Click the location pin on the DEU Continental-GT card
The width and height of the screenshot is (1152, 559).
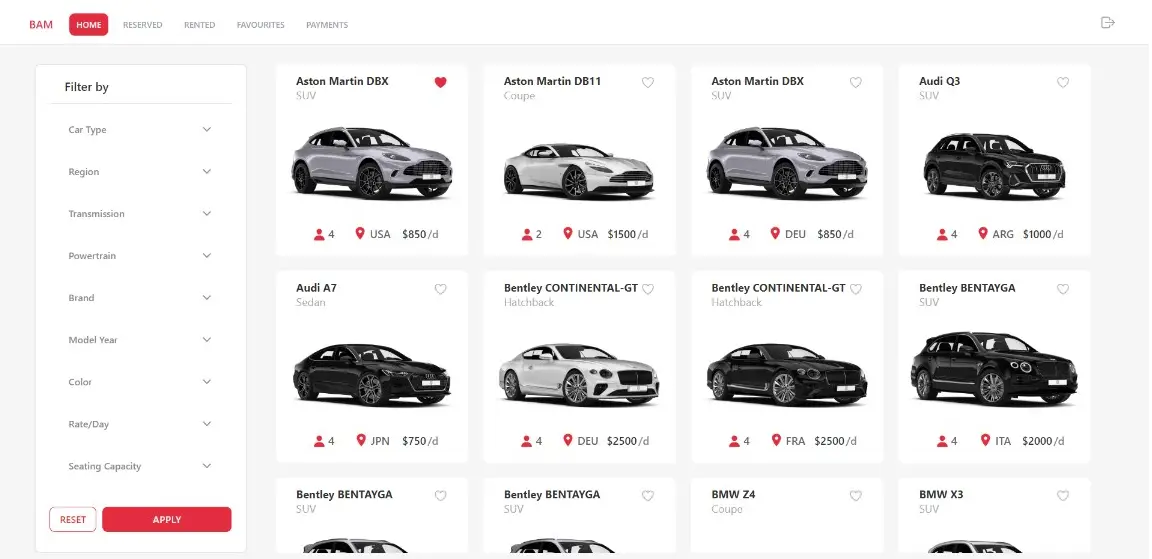coord(568,440)
